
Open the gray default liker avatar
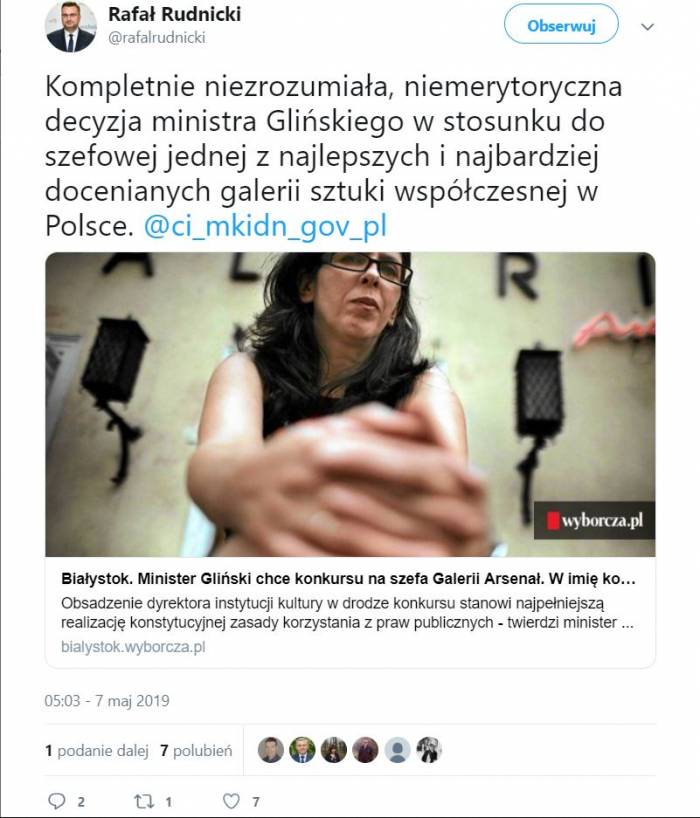pyautogui.click(x=397, y=750)
